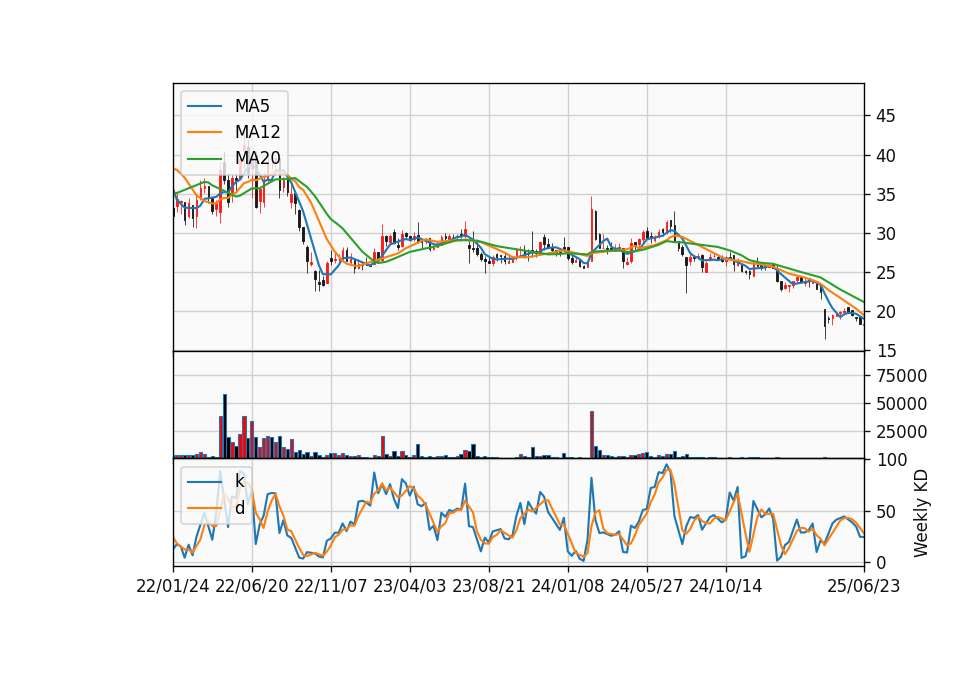Click the d legend label in KD panel
Viewport: 960px width, 690px height.
click(239, 508)
